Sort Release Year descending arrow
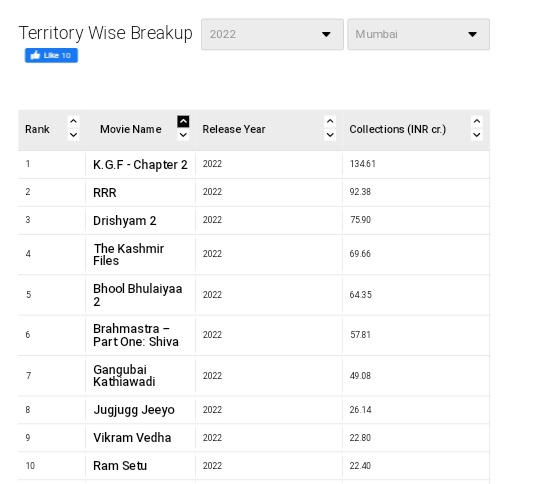Screen dimensions: 542x484 (x=330, y=135)
